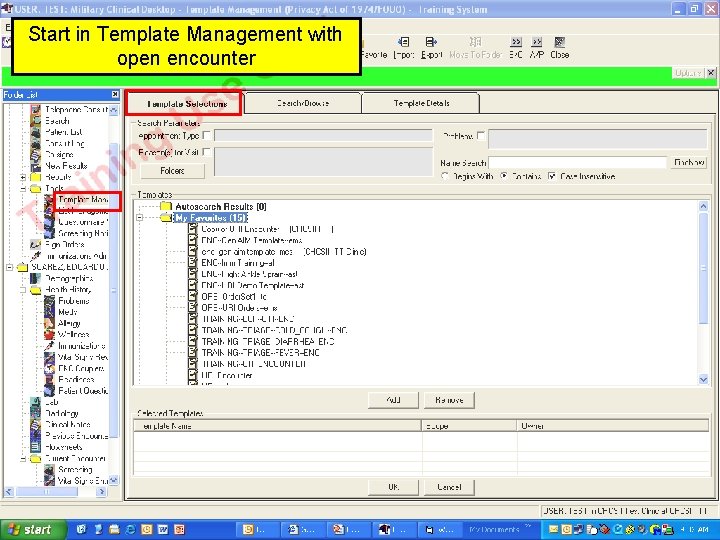The height and width of the screenshot is (540, 720).
Task: Switch to the Search/Browse tab
Action: (x=303, y=103)
